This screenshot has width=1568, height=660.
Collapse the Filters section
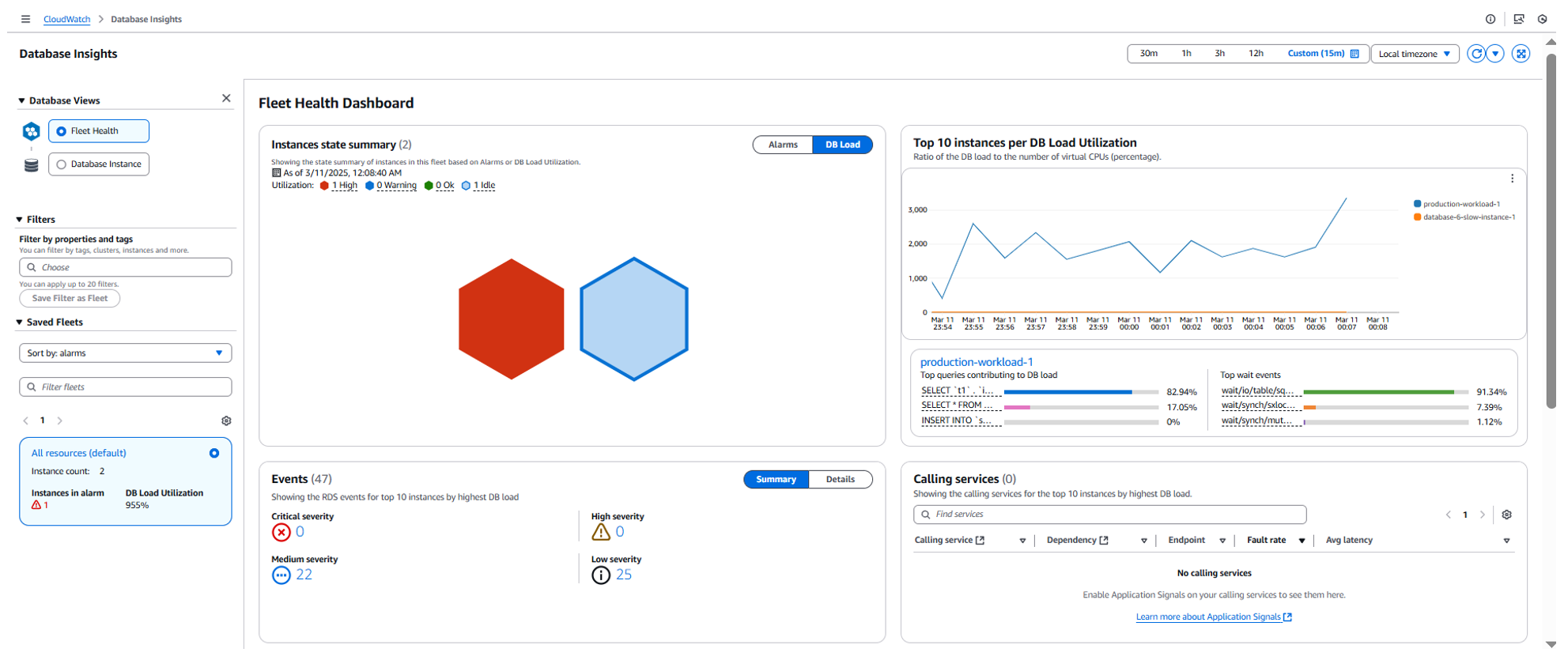point(20,220)
